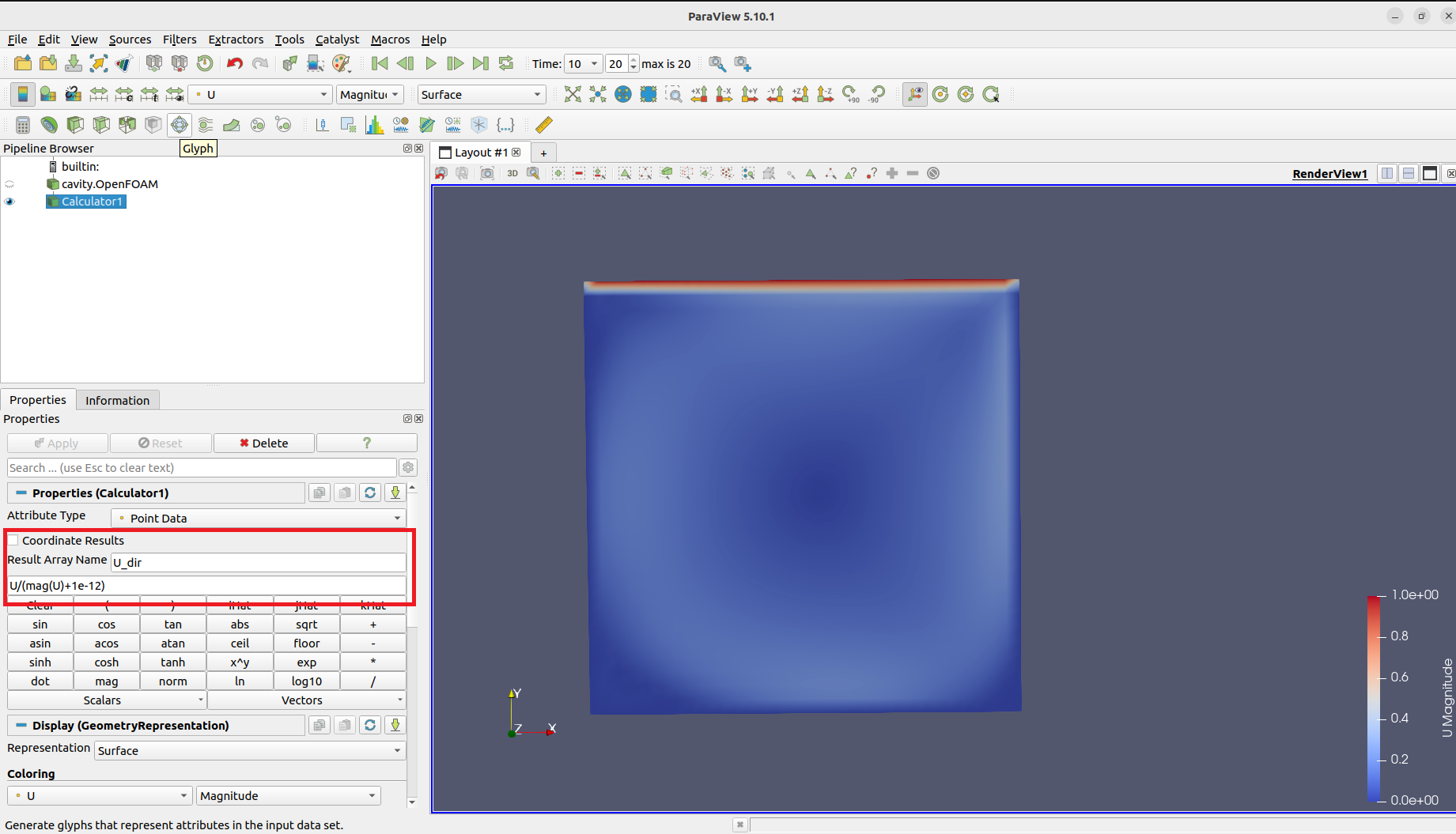Enable the Coordinate Results checkbox
This screenshot has width=1456, height=834.
click(x=13, y=541)
